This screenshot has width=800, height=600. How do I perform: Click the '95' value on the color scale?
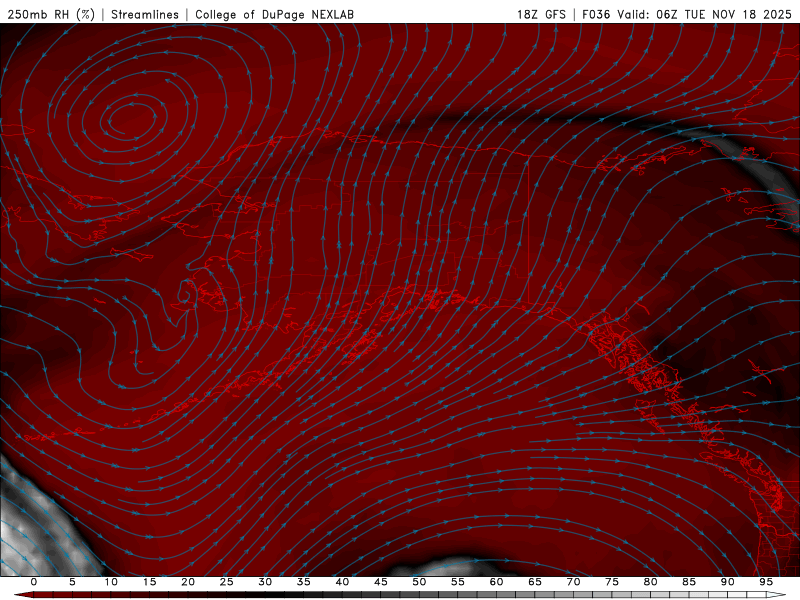766,582
